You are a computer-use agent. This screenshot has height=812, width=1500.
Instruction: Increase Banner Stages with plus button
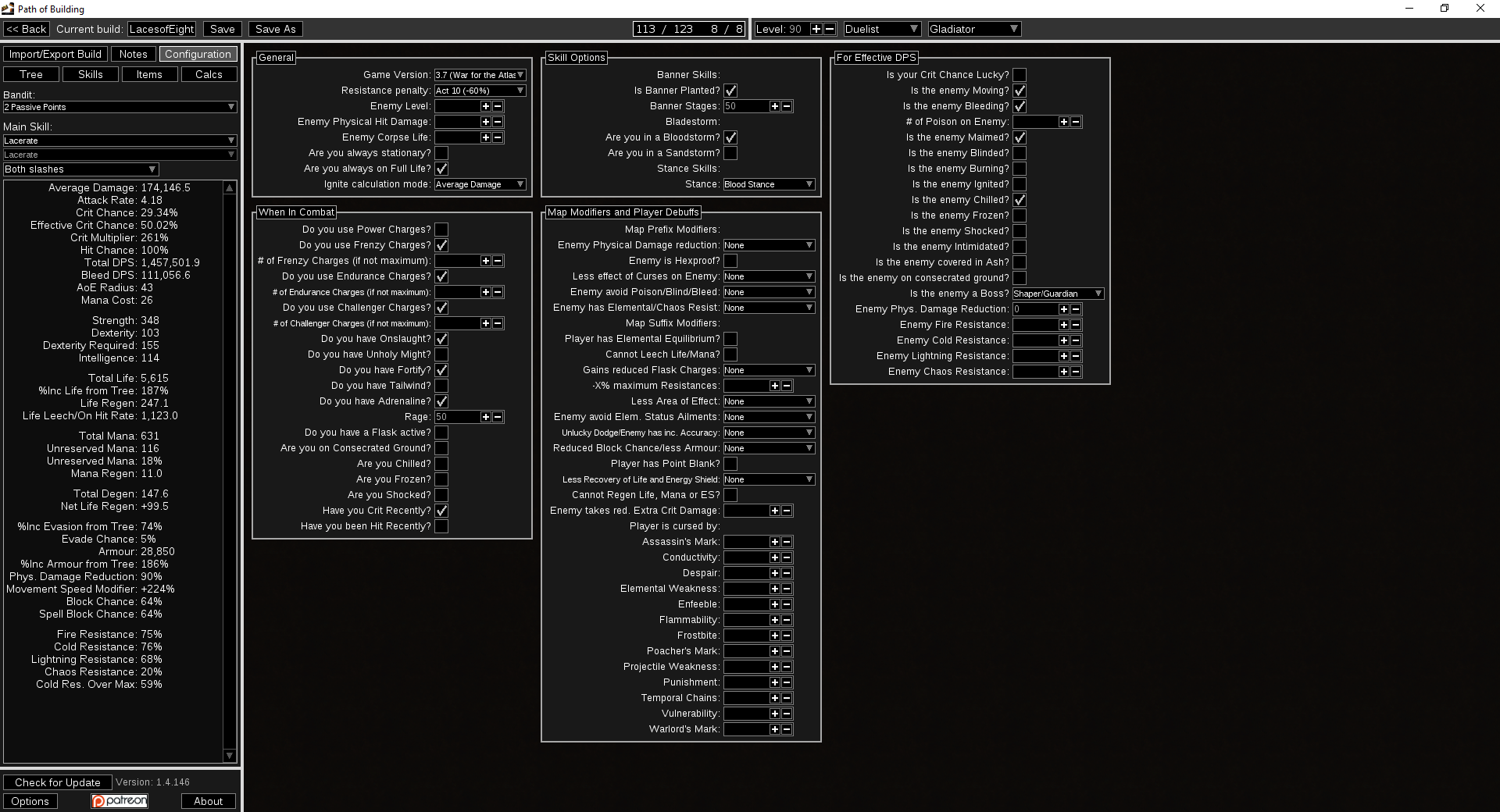point(774,106)
